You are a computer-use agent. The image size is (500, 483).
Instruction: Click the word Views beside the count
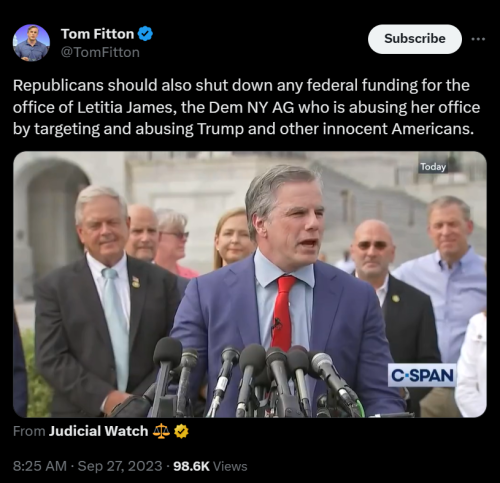tap(230, 466)
